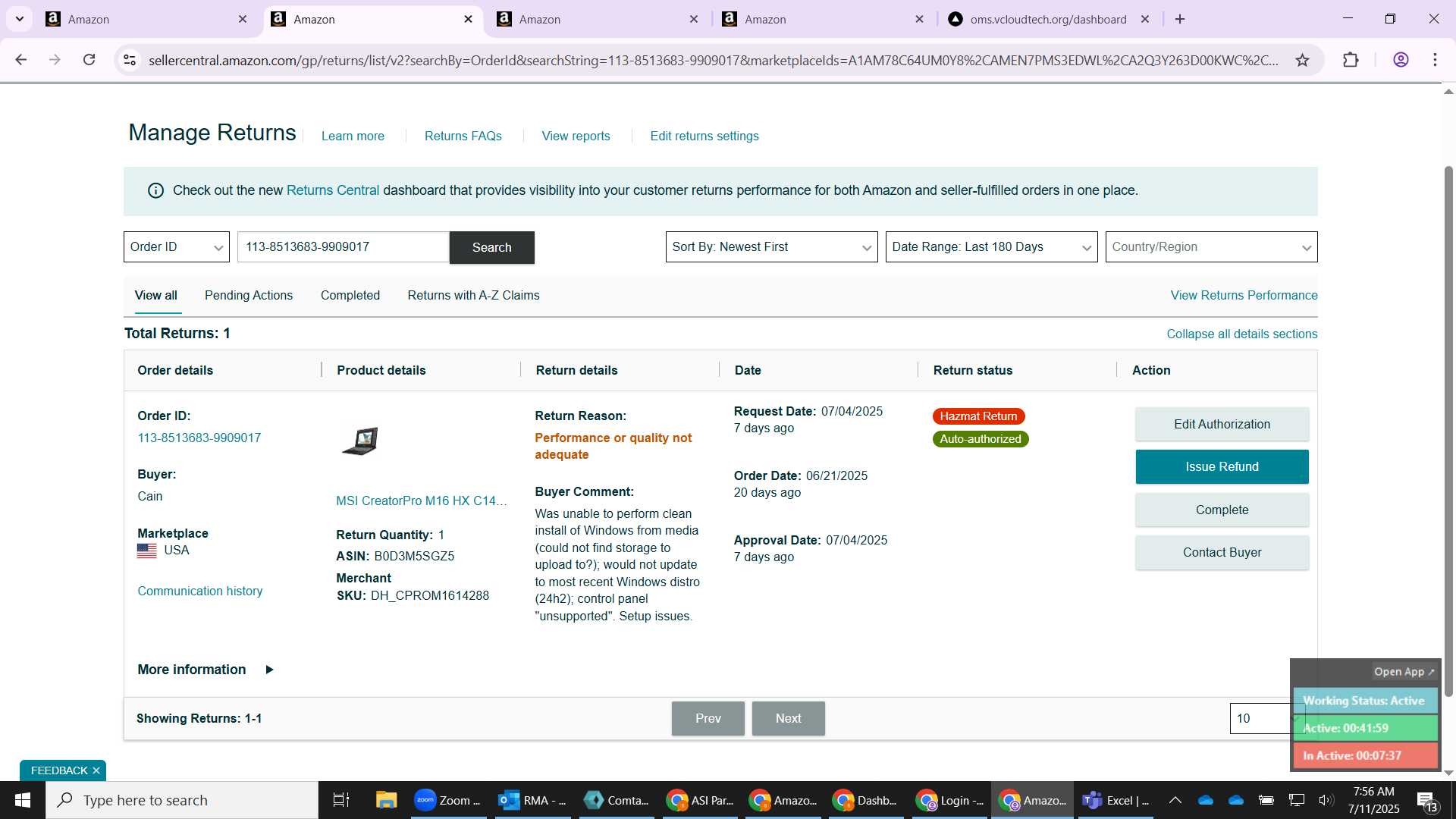Viewport: 1456px width, 819px height.
Task: Click the volume speaker tray icon
Action: [1326, 800]
